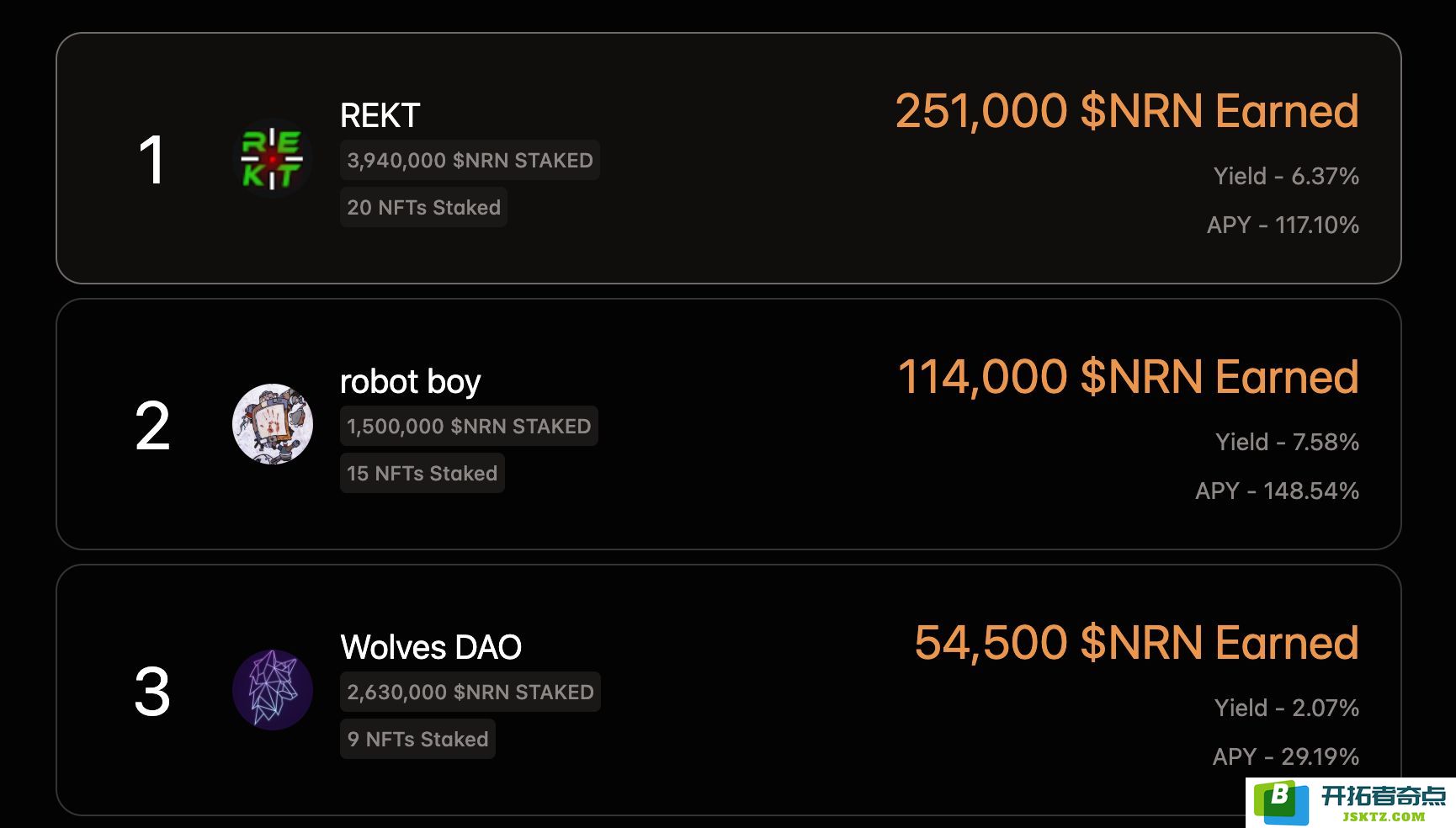Click the 54,500 $NRN Earned text
1456x828 pixels.
pos(1137,644)
